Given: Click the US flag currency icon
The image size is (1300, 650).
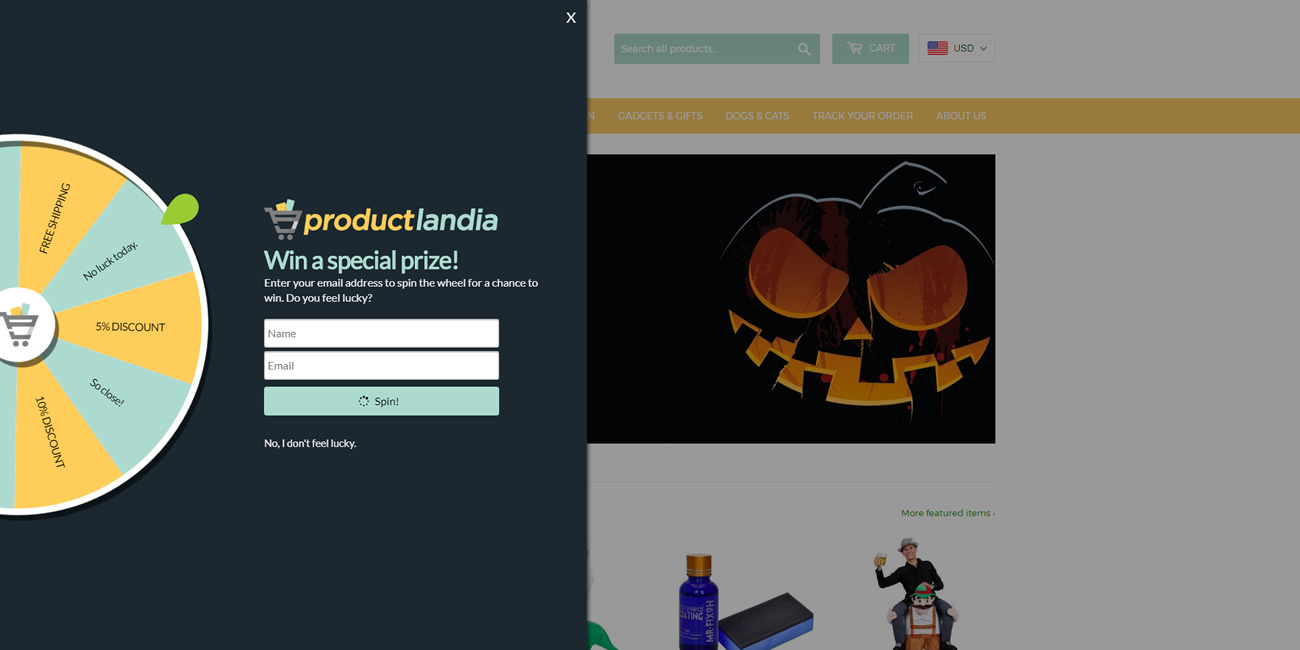Looking at the screenshot, I should pos(937,48).
